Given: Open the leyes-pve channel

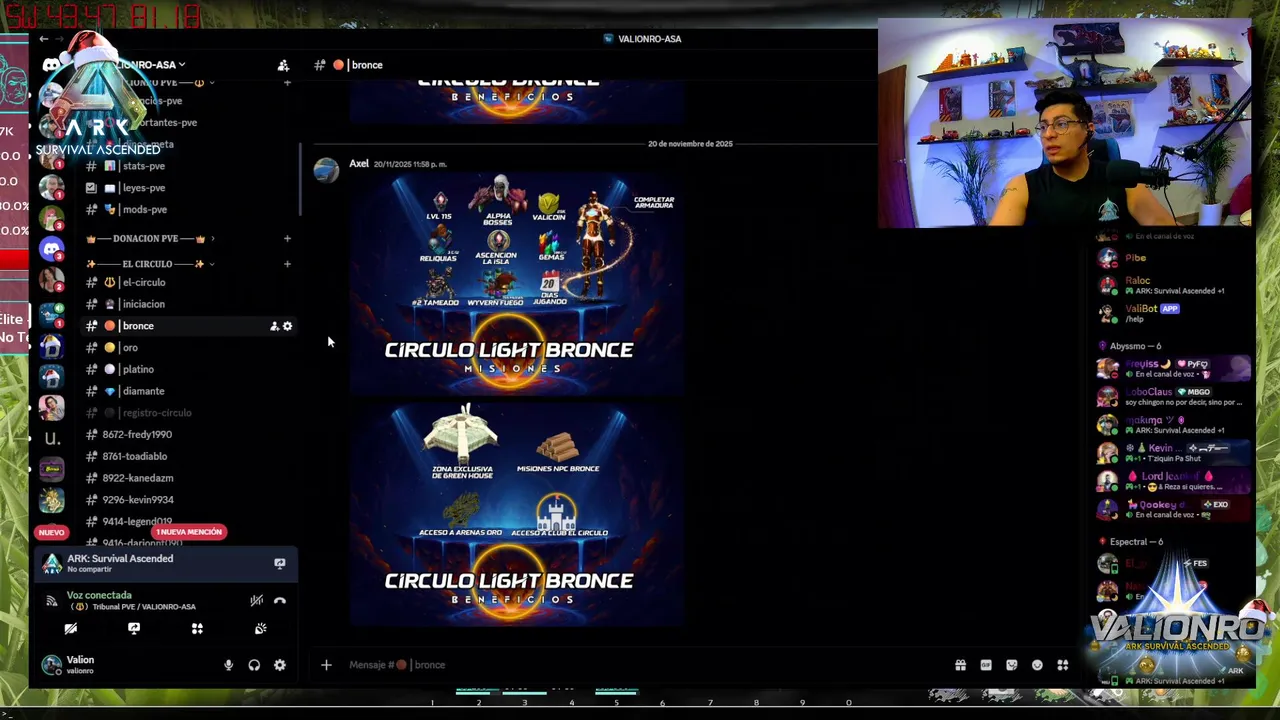Looking at the screenshot, I should click(x=143, y=188).
